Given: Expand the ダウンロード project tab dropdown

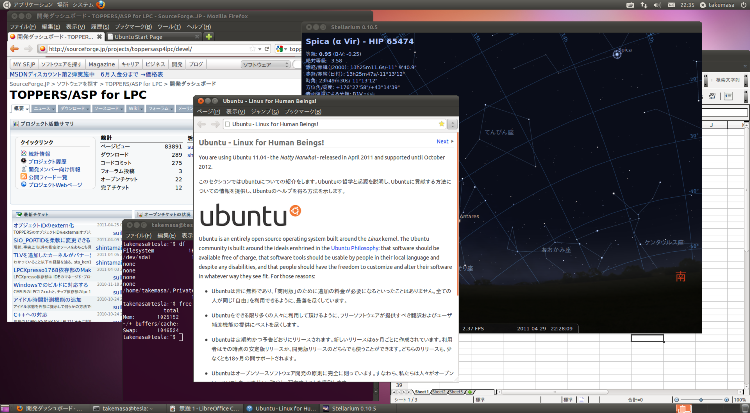Looking at the screenshot, I should point(88,109).
